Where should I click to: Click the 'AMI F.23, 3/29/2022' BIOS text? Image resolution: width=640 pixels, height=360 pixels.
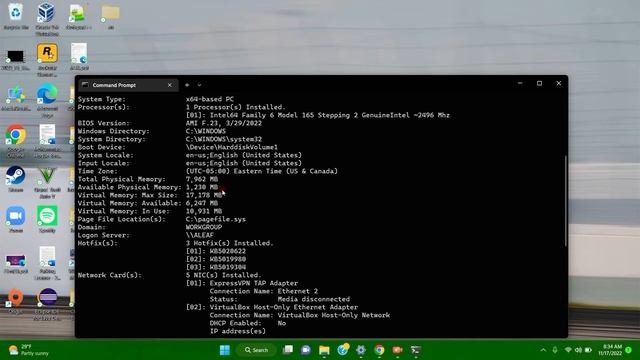(x=224, y=123)
